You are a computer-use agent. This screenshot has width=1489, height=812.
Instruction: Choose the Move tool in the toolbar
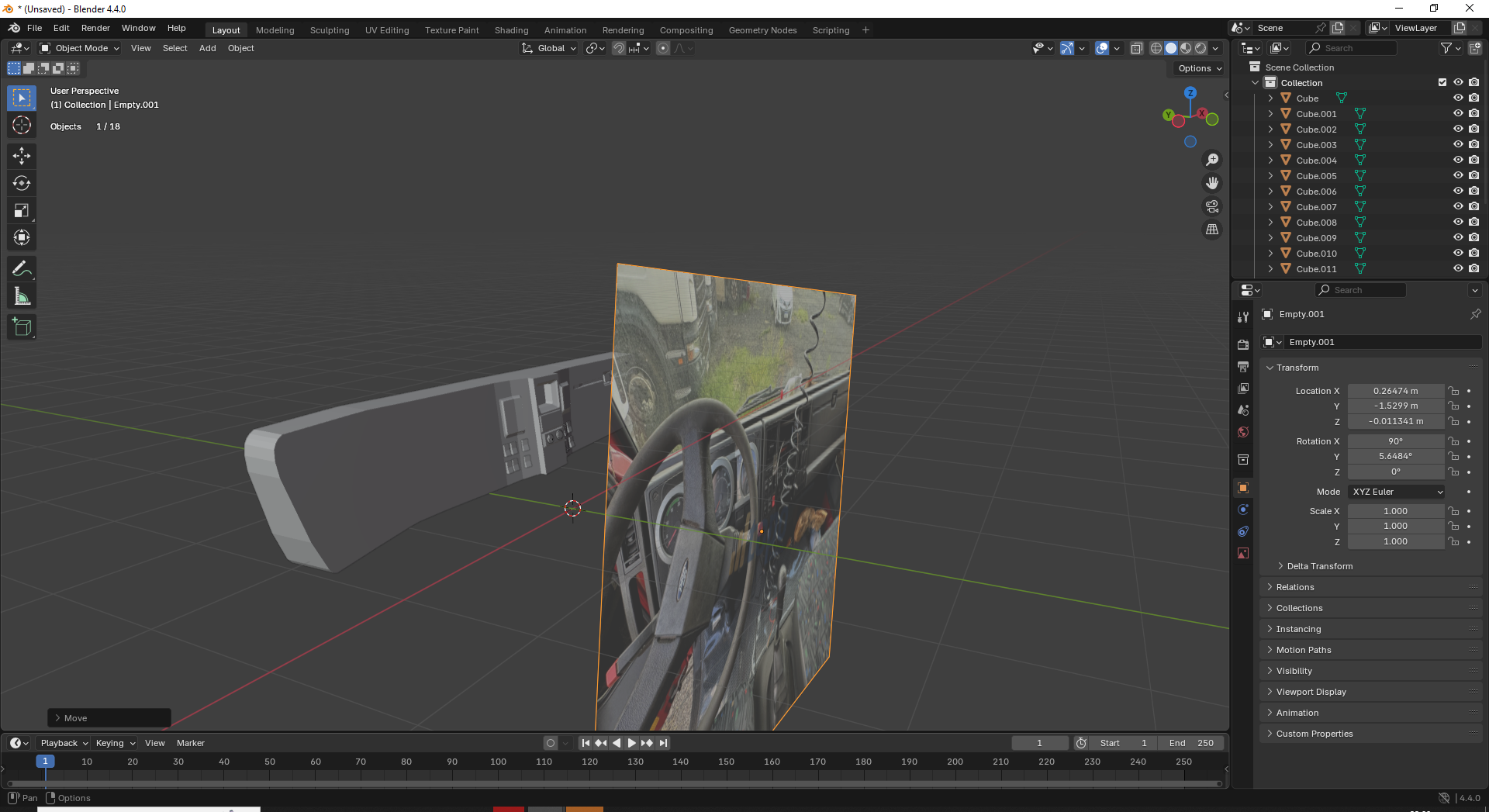click(x=22, y=156)
